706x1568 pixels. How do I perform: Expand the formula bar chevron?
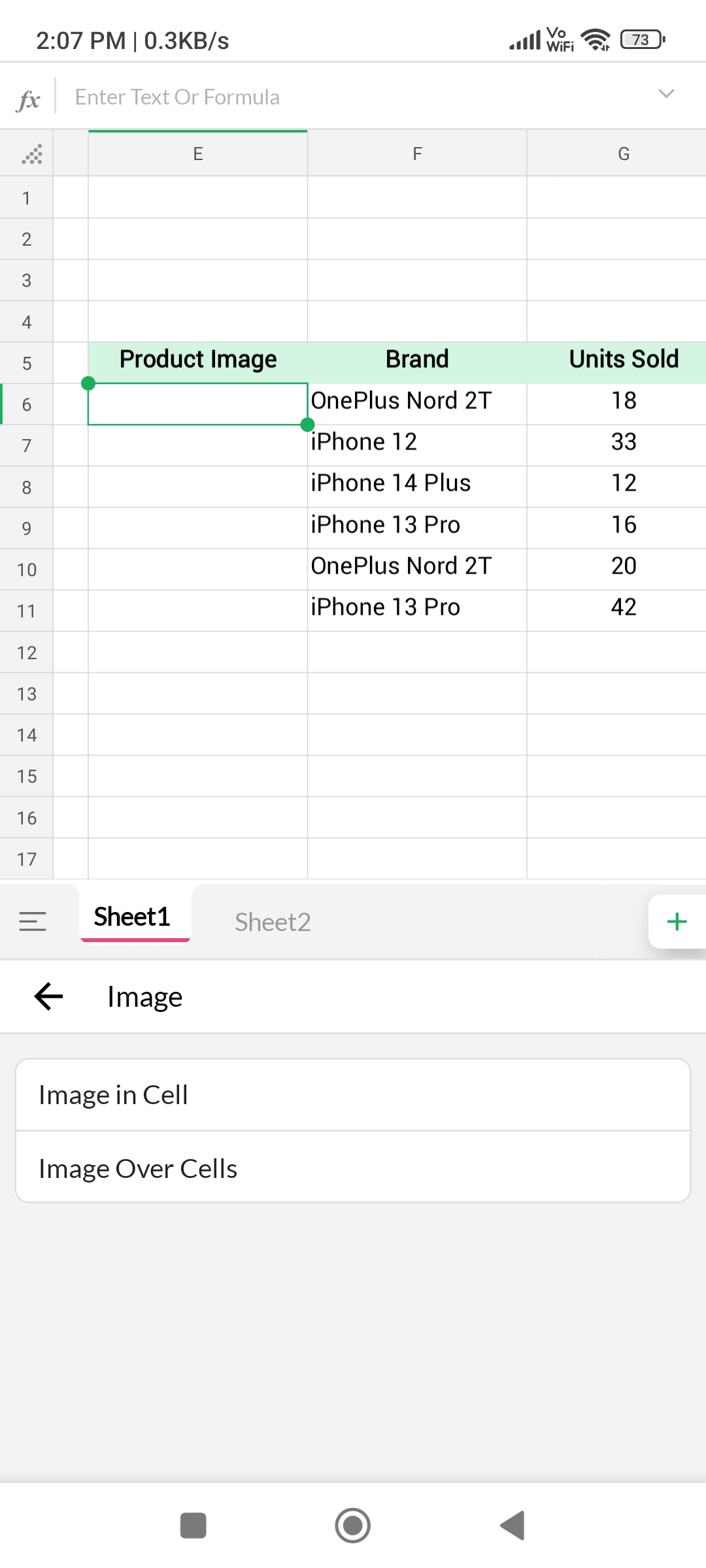[665, 94]
